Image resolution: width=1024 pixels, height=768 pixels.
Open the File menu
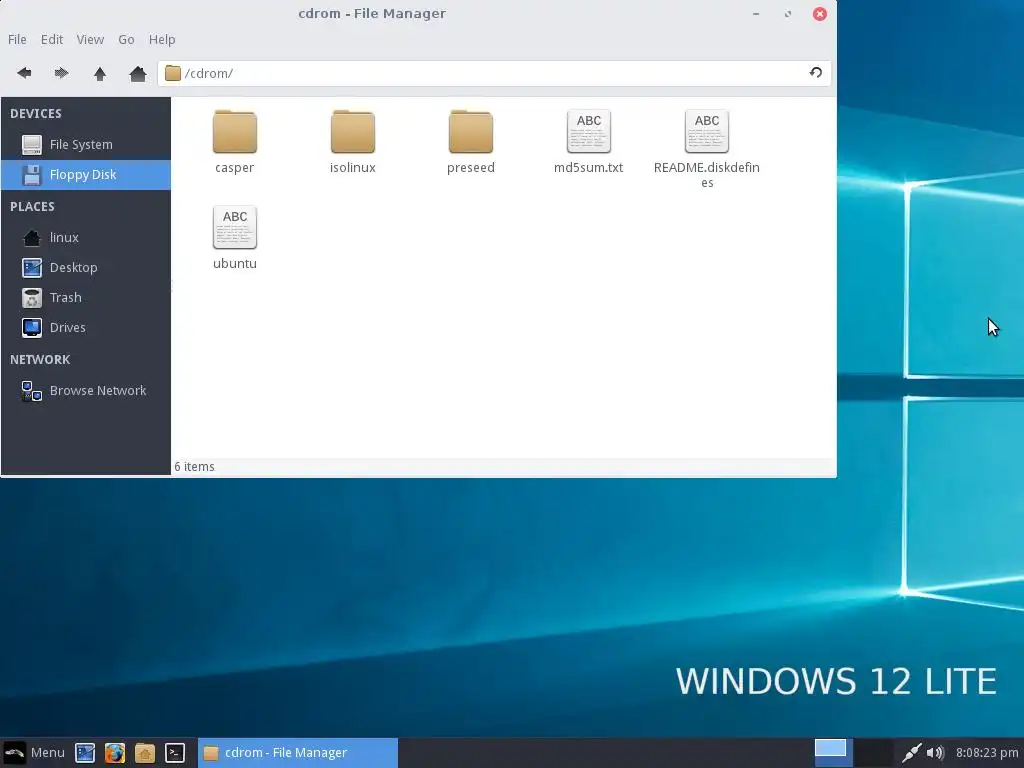point(17,39)
